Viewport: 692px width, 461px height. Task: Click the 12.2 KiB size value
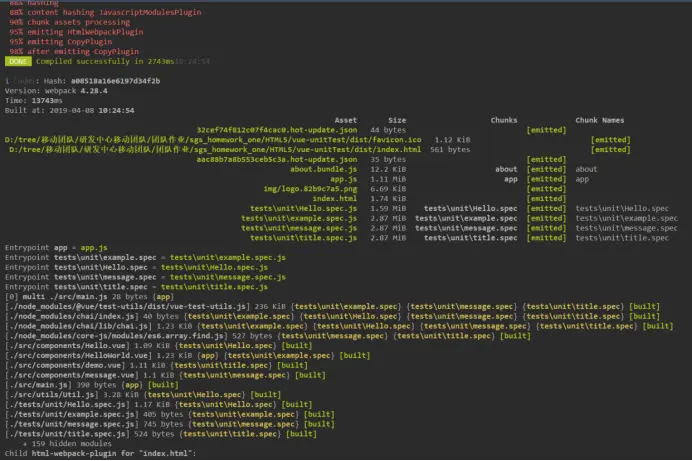click(388, 169)
